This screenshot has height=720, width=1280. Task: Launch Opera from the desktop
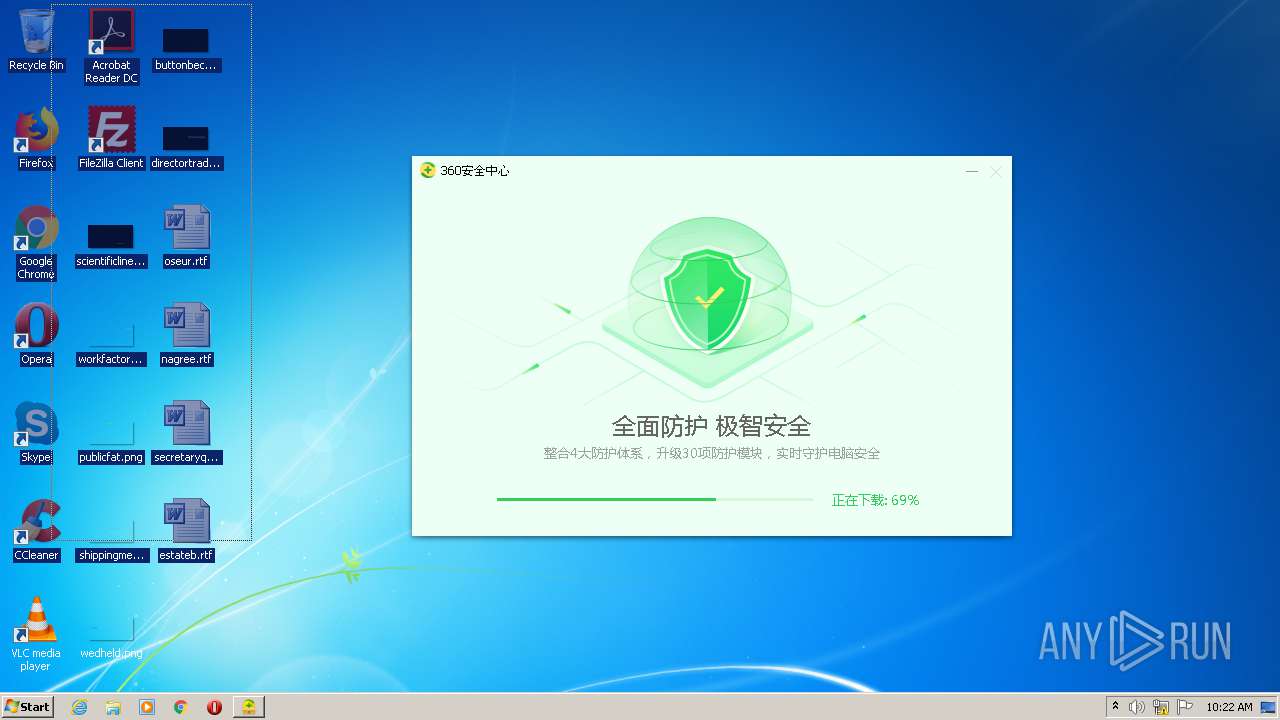[36, 334]
